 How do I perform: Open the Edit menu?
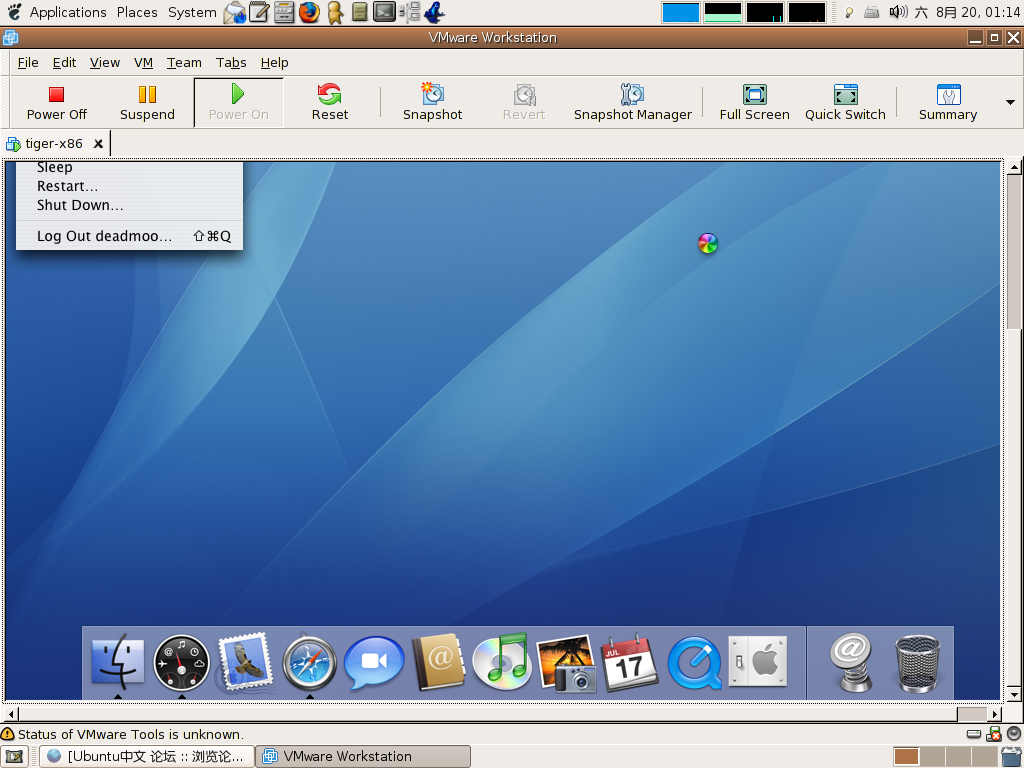[64, 63]
